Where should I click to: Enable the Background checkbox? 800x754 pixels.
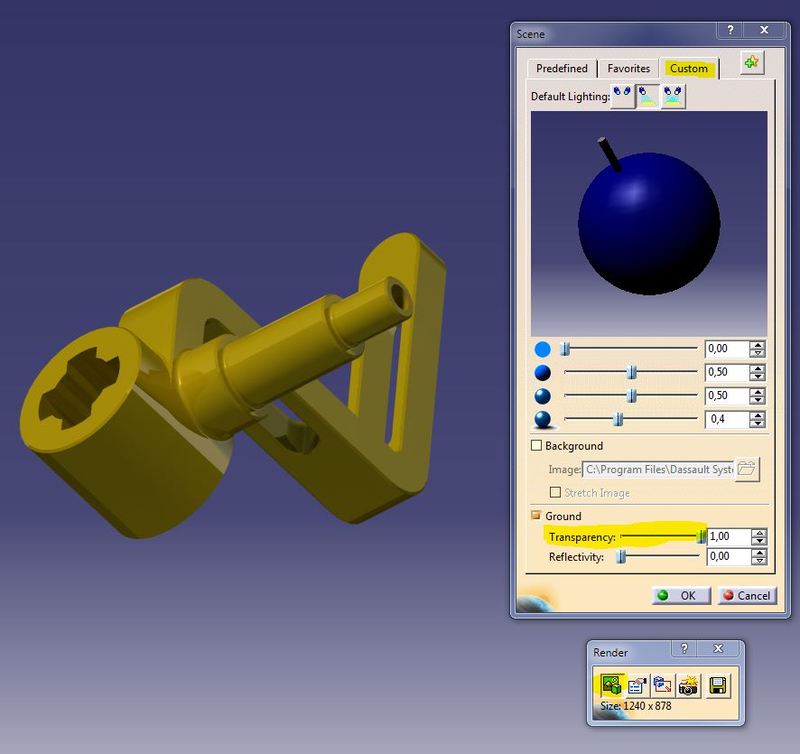537,446
